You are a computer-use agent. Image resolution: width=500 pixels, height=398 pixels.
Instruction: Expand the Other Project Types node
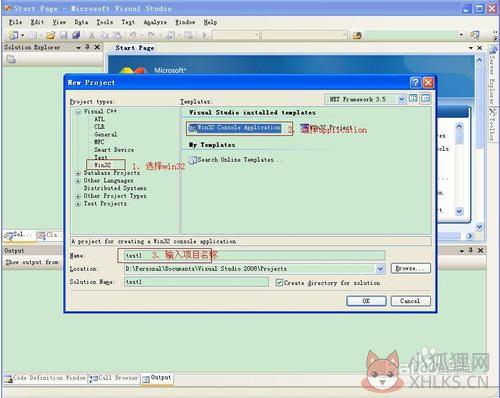[78, 196]
